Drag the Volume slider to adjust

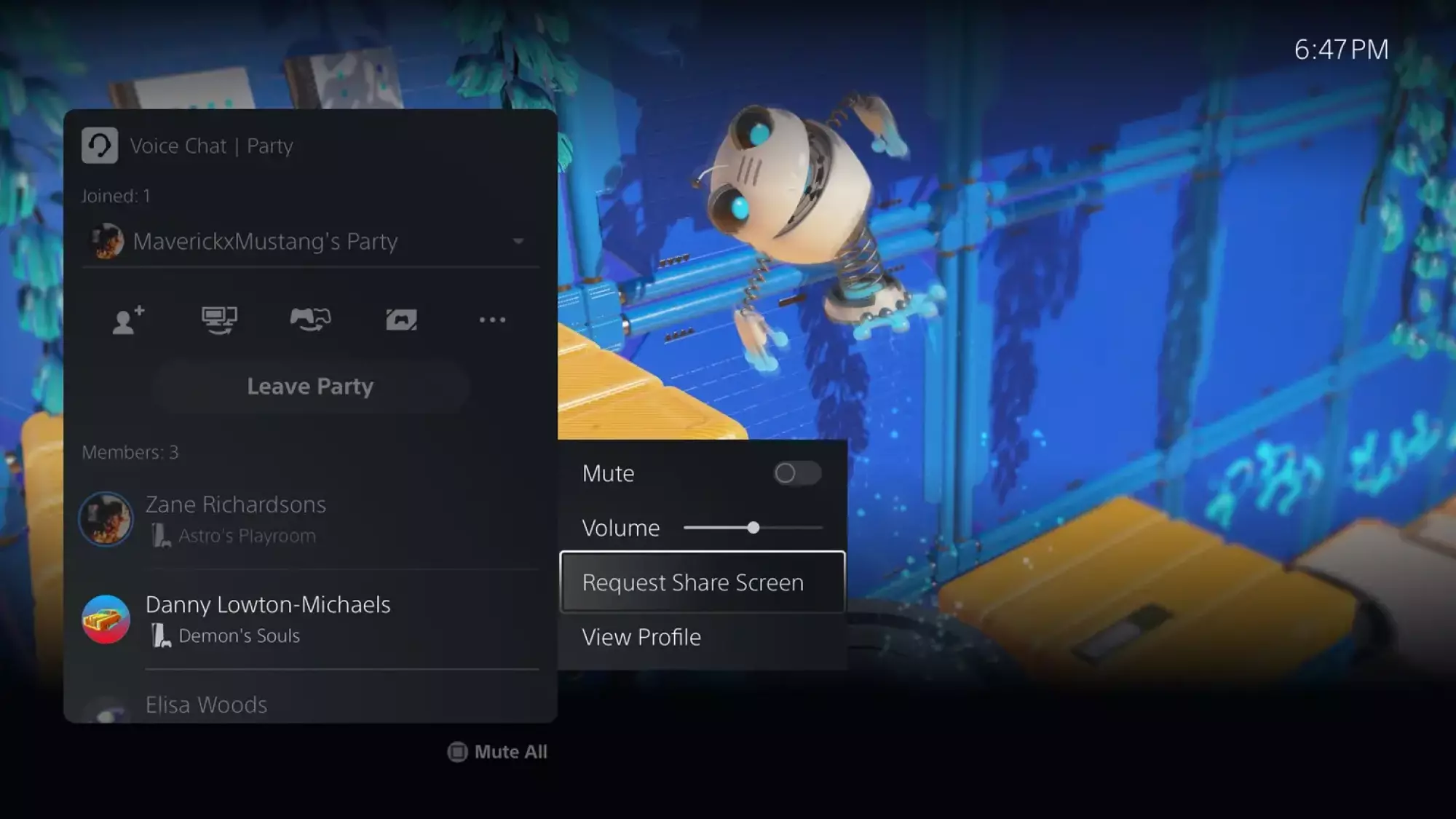751,527
